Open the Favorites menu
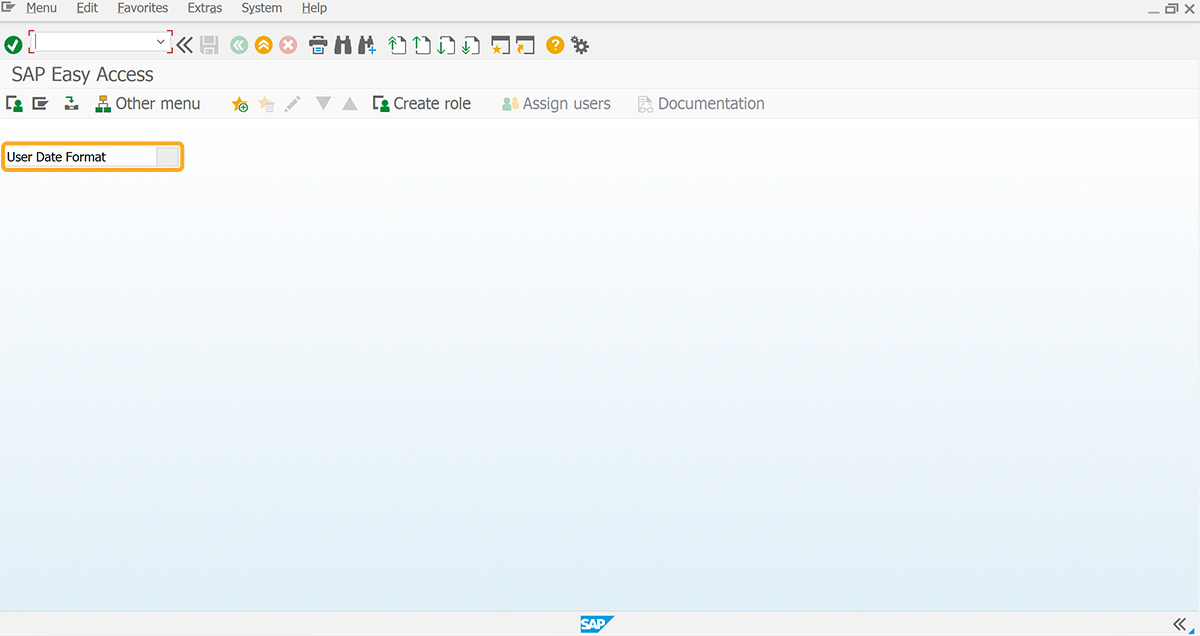Image resolution: width=1200 pixels, height=636 pixels. pyautogui.click(x=142, y=8)
